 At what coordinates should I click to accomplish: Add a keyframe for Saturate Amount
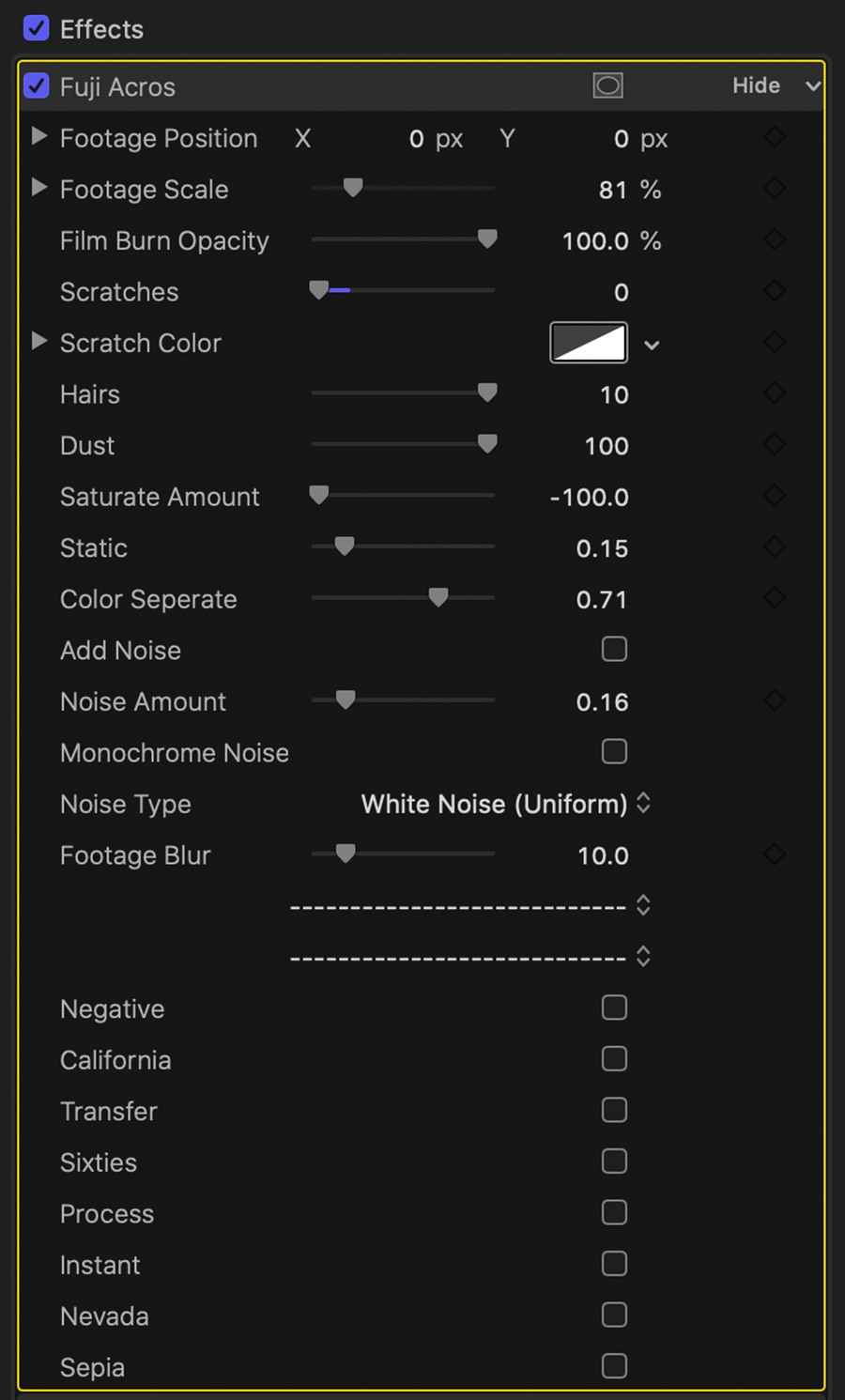(x=775, y=496)
